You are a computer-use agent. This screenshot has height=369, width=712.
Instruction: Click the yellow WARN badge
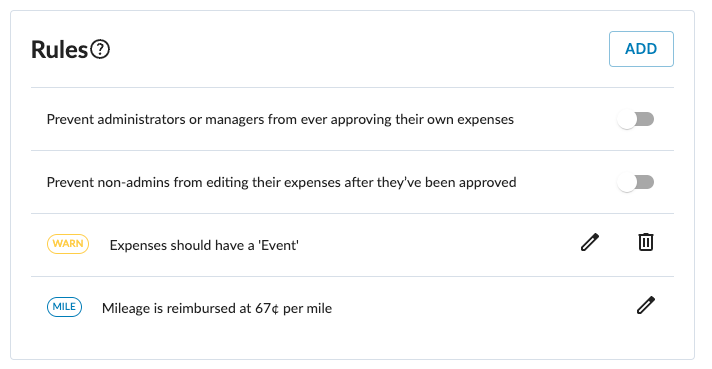tap(68, 244)
